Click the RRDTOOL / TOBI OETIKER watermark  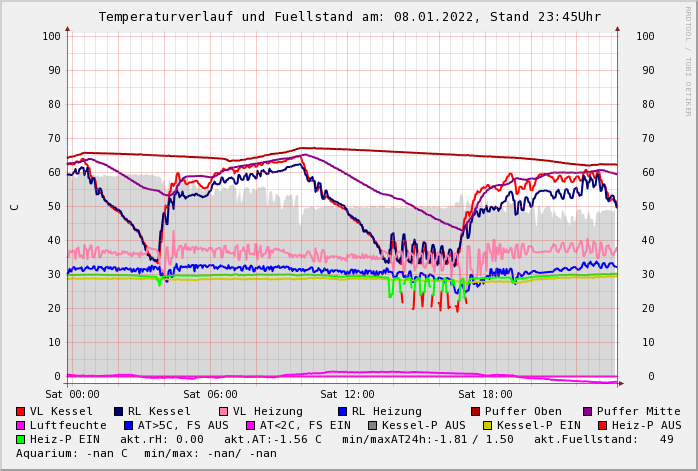(x=688, y=60)
